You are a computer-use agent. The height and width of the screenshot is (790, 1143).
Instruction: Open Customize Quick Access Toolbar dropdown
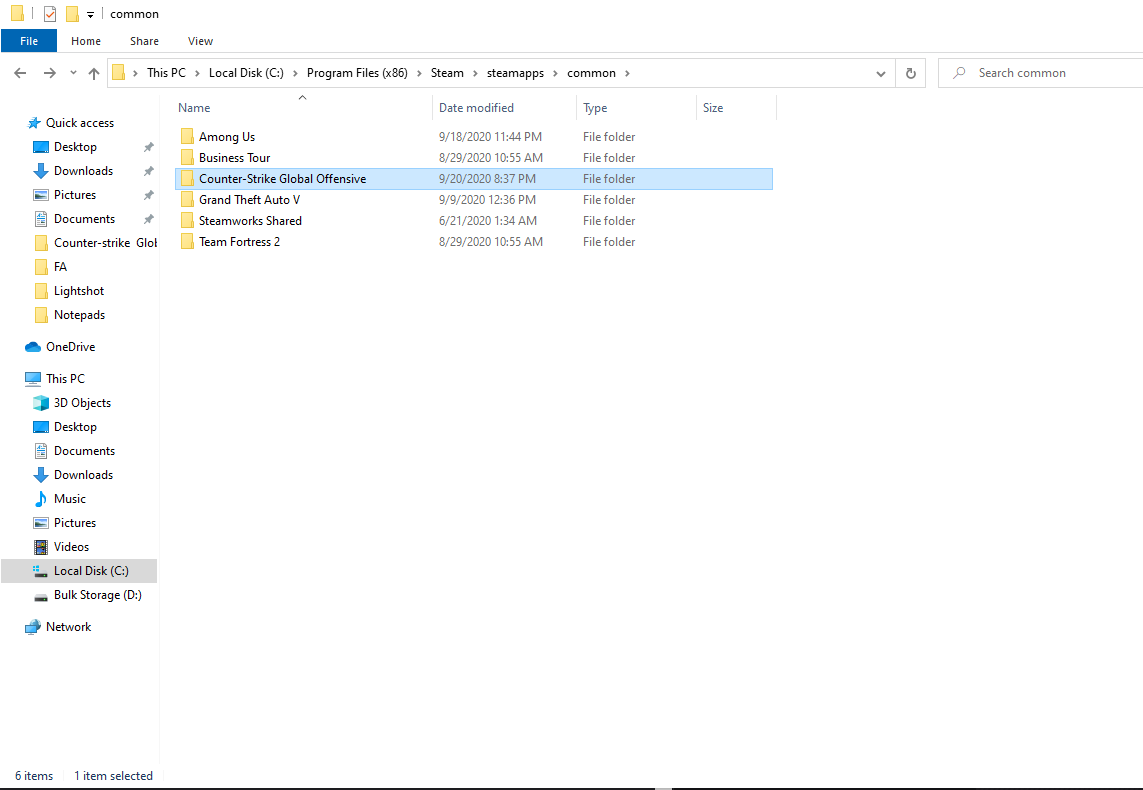tap(90, 15)
